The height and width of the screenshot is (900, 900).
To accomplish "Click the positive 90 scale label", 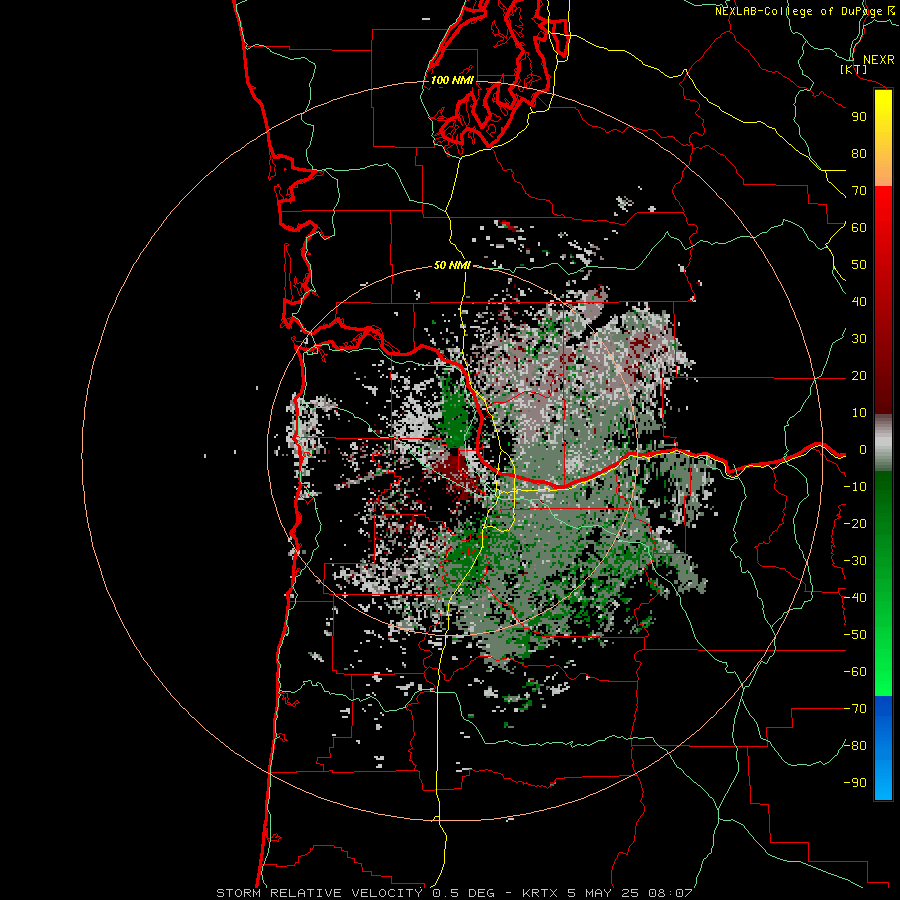I will tap(859, 117).
